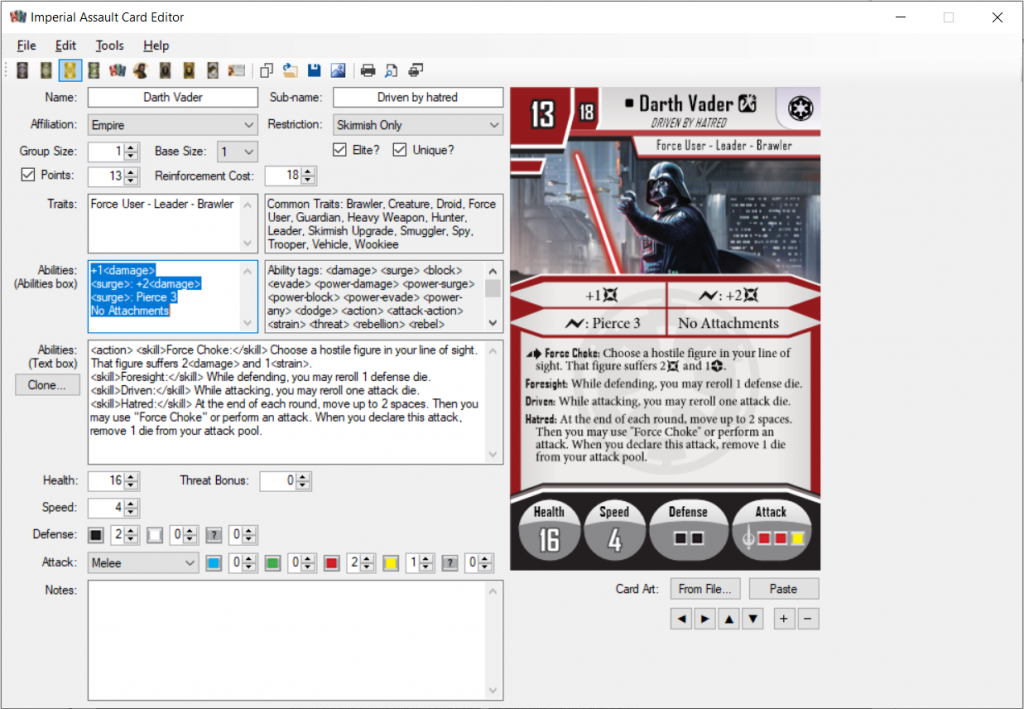Click the yellow attack die swatch
This screenshot has width=1024, height=709.
coord(391,563)
